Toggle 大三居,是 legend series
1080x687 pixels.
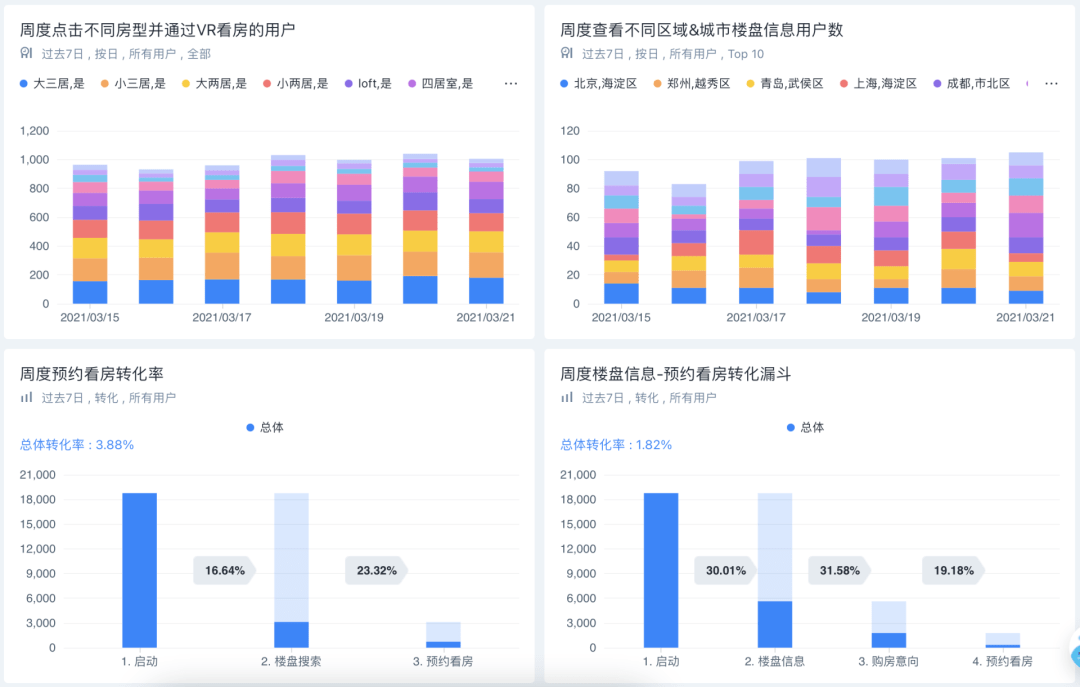52,83
